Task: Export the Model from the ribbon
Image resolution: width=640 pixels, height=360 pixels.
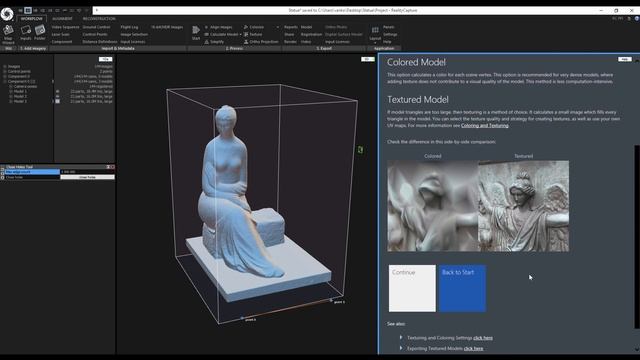Action: [306, 27]
